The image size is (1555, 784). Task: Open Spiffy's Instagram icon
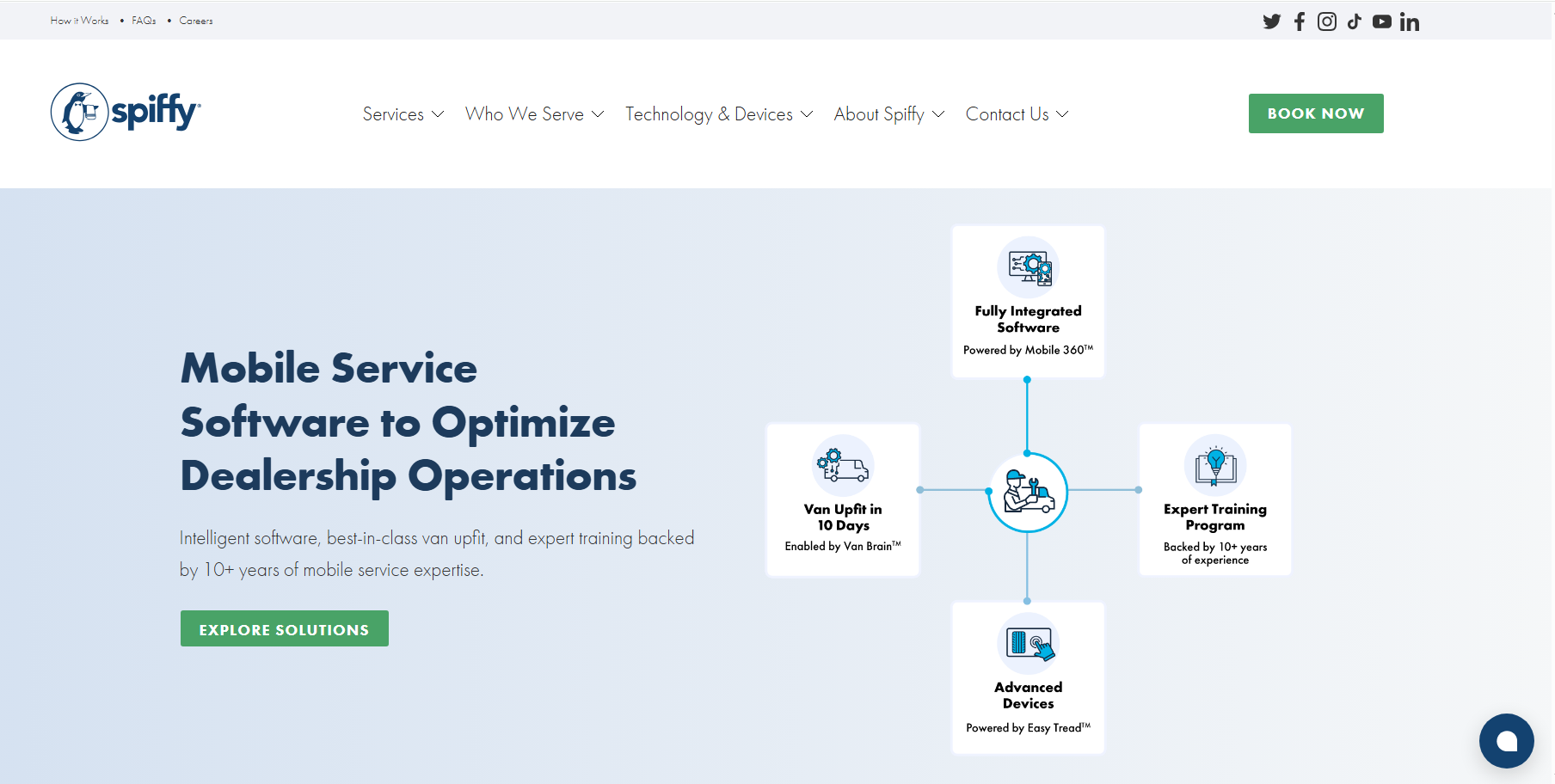point(1327,21)
